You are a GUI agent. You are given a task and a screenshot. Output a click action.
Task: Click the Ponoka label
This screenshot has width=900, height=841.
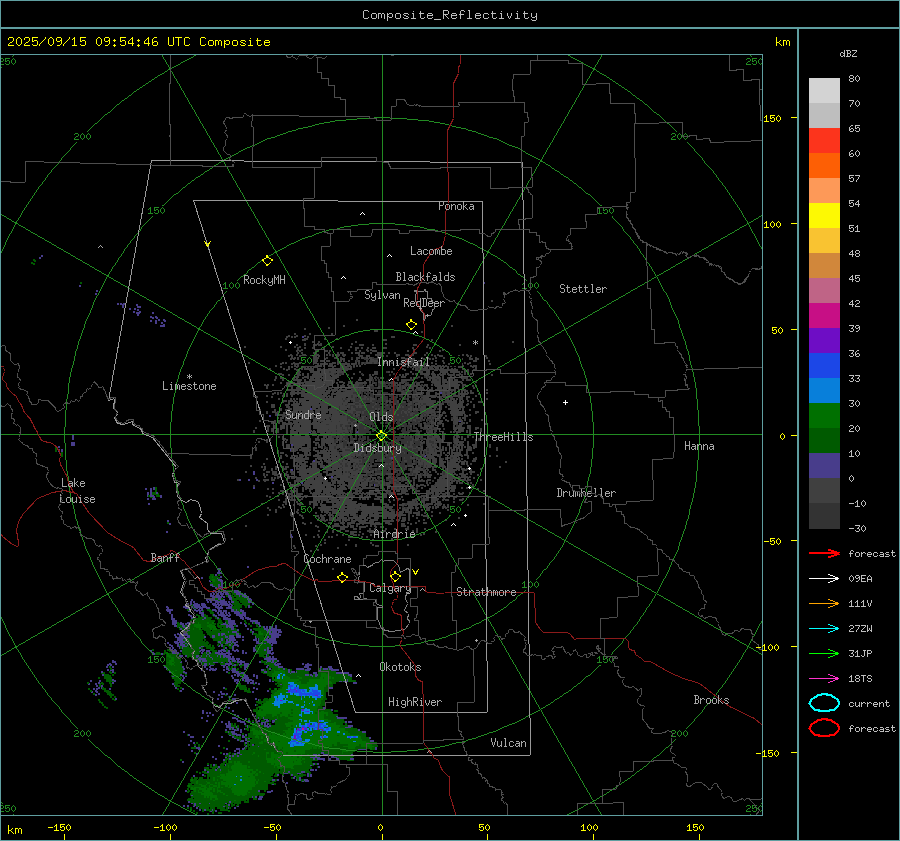(456, 206)
